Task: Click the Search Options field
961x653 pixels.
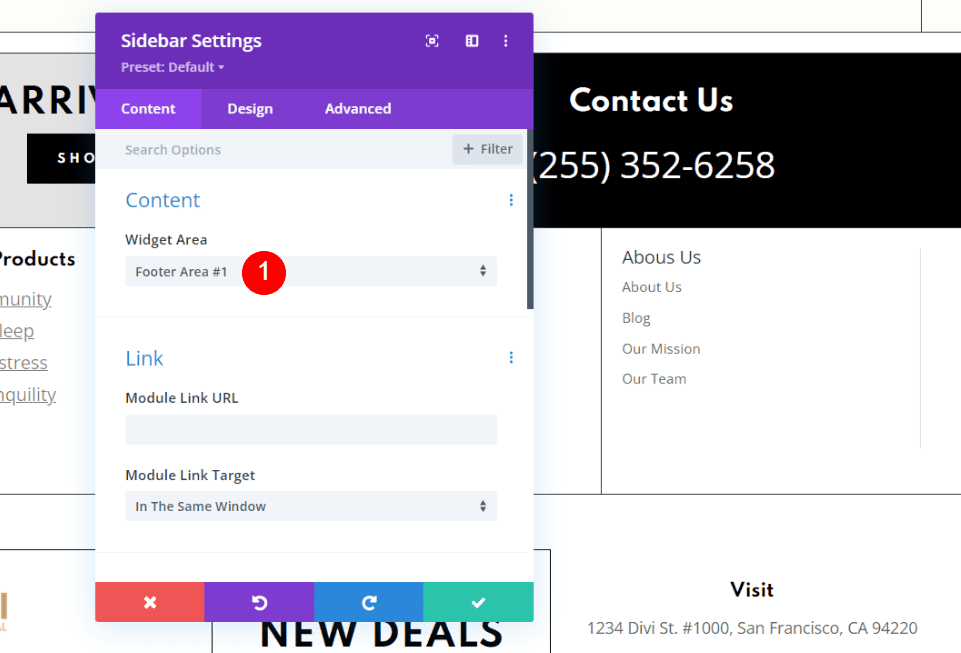Action: (x=250, y=148)
